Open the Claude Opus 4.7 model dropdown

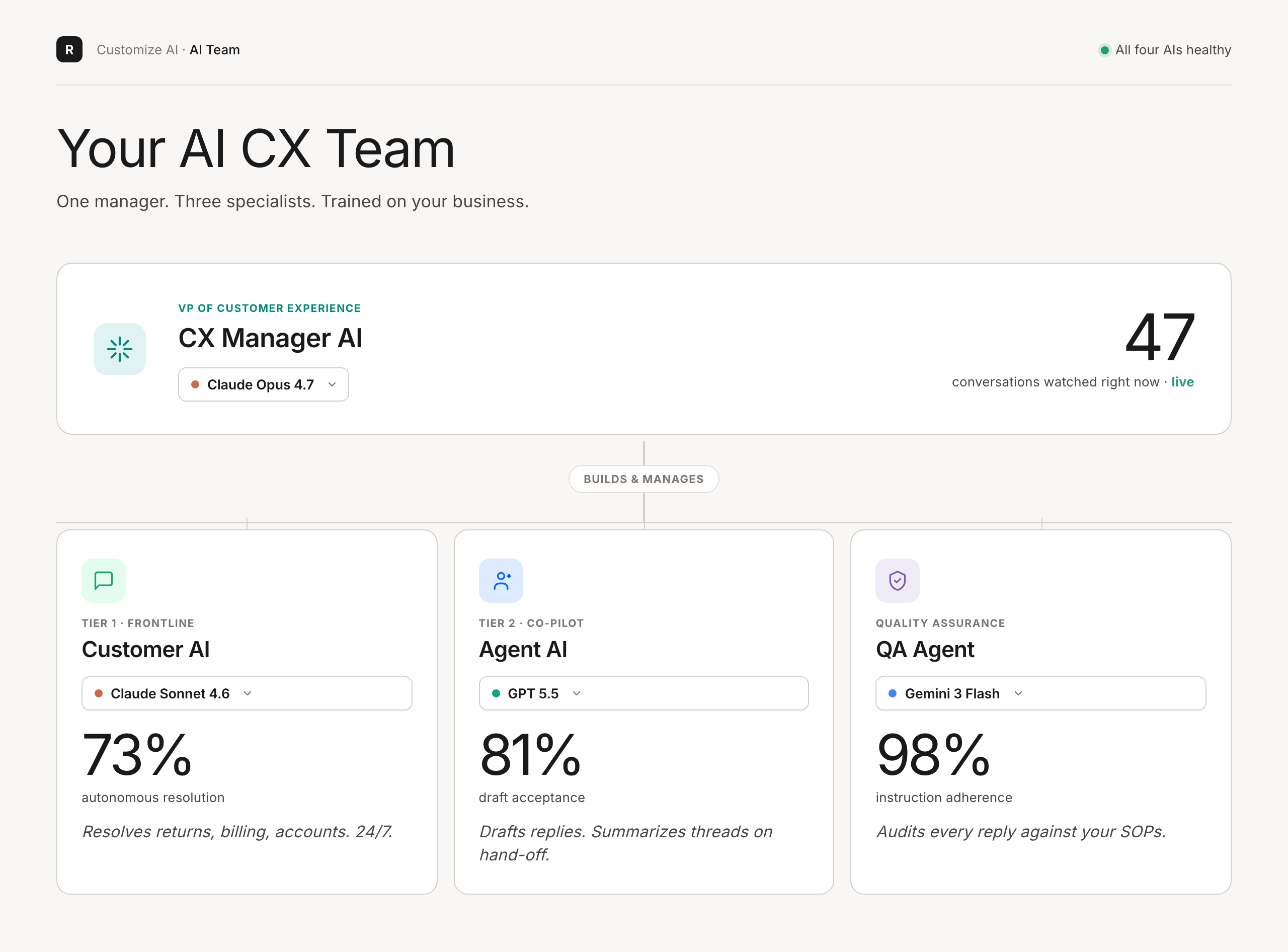click(x=263, y=384)
